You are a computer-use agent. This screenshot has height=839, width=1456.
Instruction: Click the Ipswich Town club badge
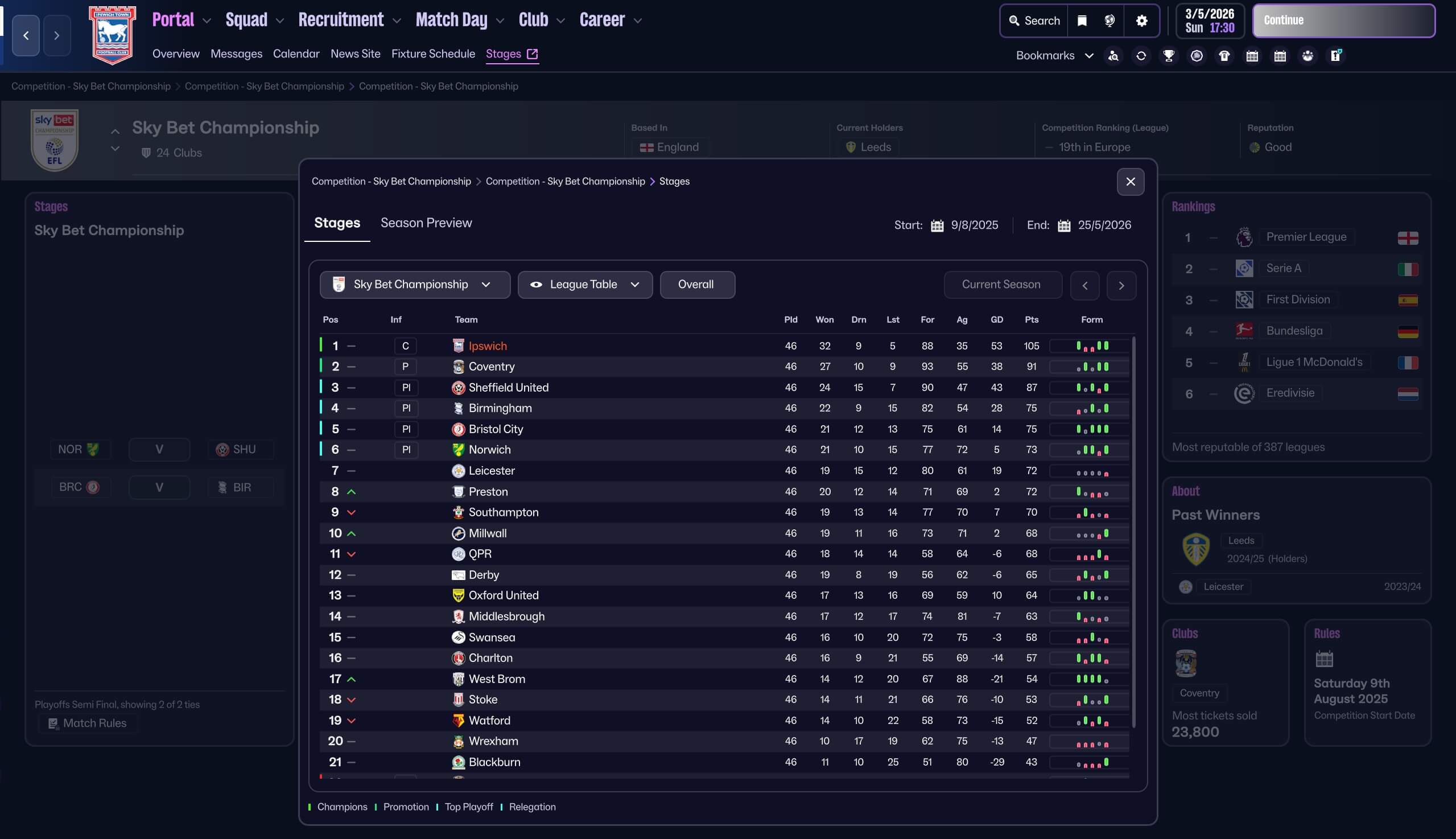(112, 35)
